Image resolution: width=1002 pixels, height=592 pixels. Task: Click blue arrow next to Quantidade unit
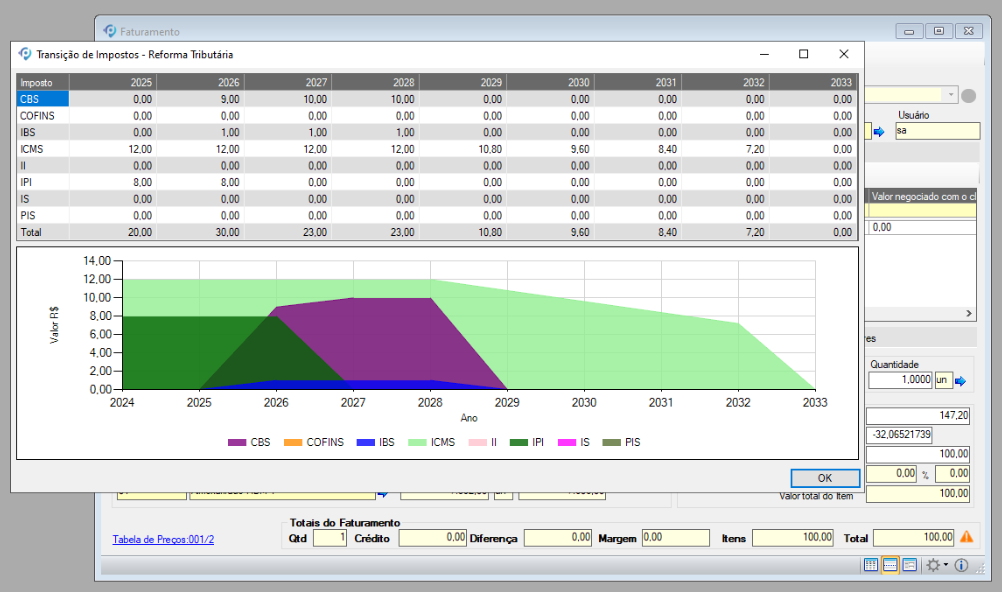pos(961,381)
